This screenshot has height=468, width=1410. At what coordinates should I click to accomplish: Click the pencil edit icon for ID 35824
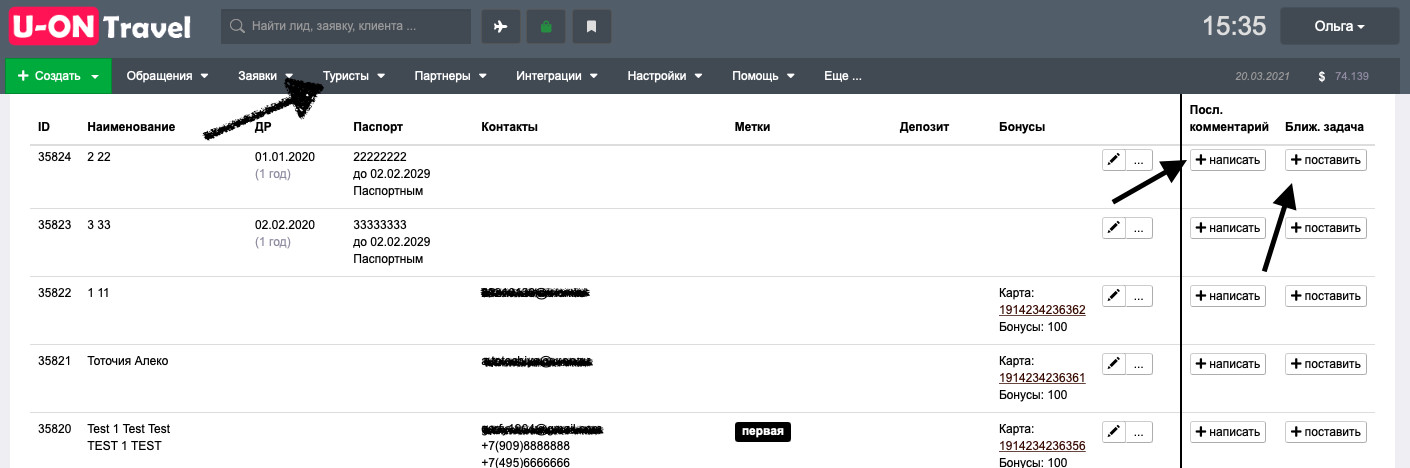tap(1113, 160)
